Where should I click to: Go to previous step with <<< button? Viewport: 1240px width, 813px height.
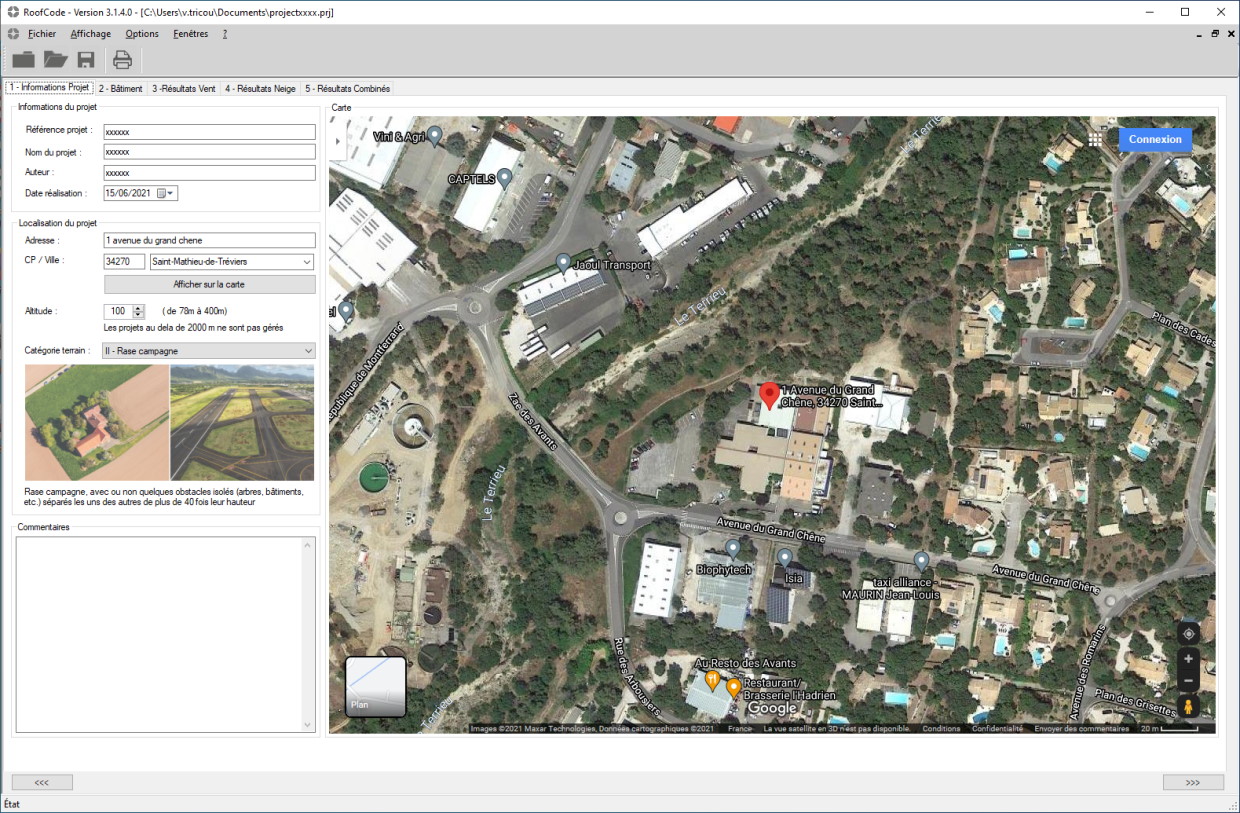pyautogui.click(x=42, y=782)
